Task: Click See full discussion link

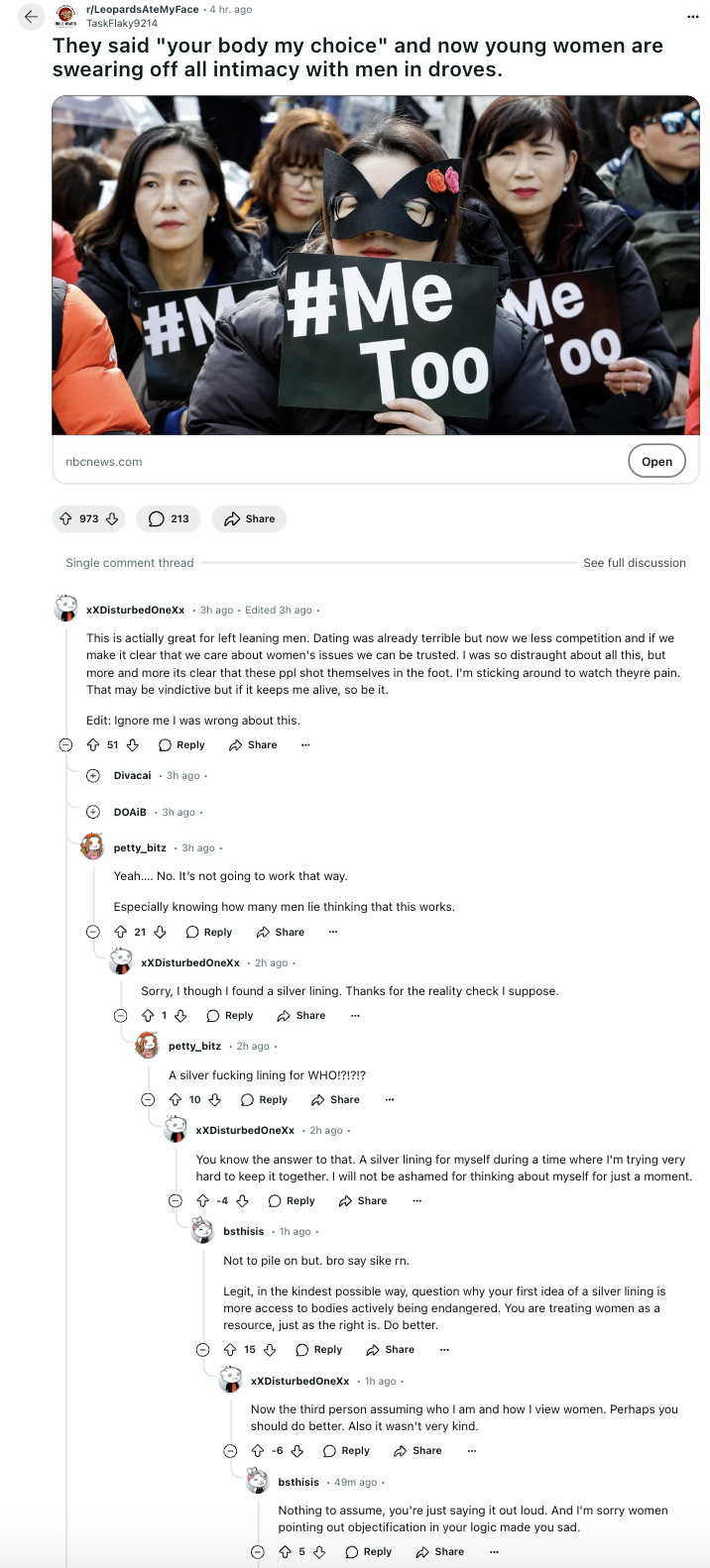Action: tap(635, 563)
